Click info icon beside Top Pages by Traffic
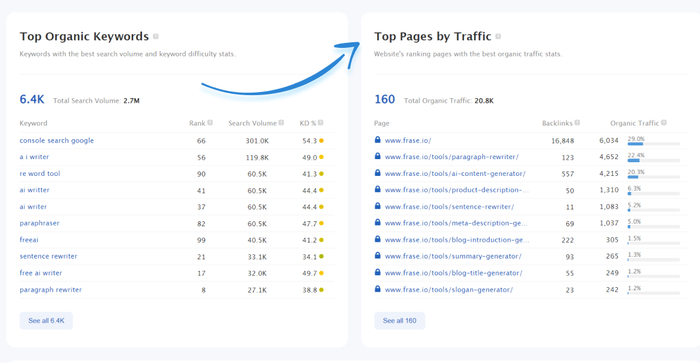700x363 pixels. 498,36
